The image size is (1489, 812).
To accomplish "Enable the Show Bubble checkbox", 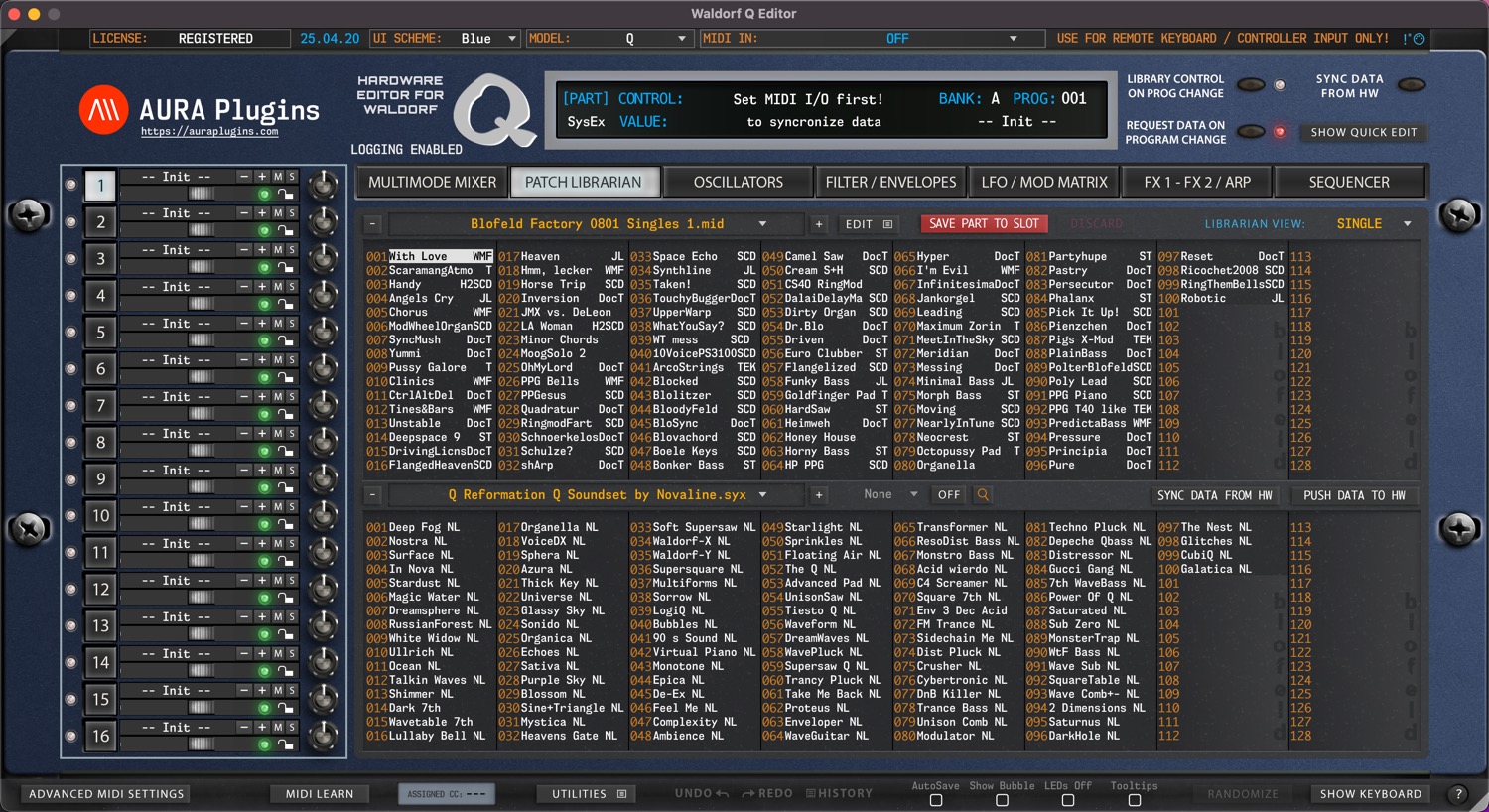I will pos(1002,800).
